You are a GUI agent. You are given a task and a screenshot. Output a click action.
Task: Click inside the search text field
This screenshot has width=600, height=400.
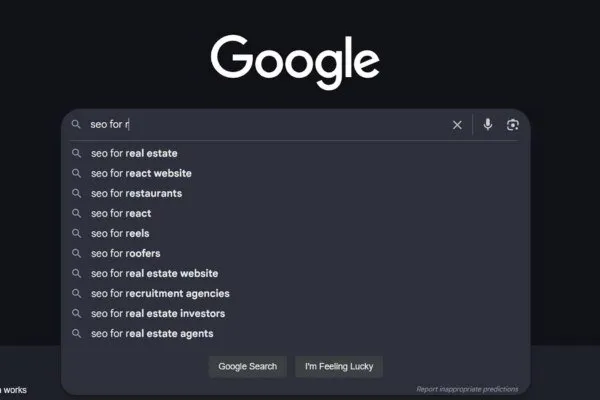pos(280,125)
